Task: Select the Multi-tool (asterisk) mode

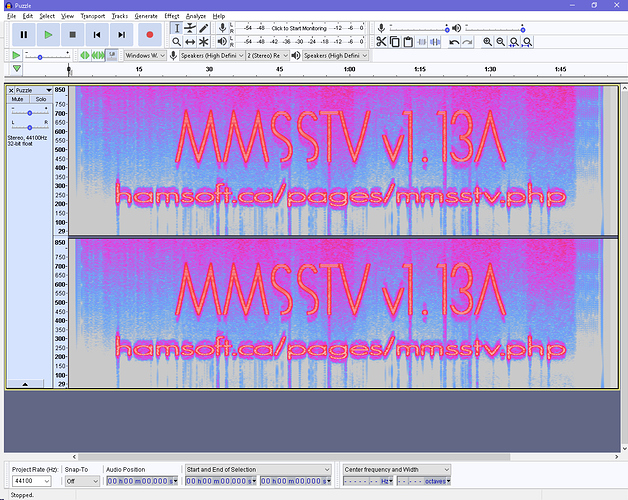Action: 203,42
